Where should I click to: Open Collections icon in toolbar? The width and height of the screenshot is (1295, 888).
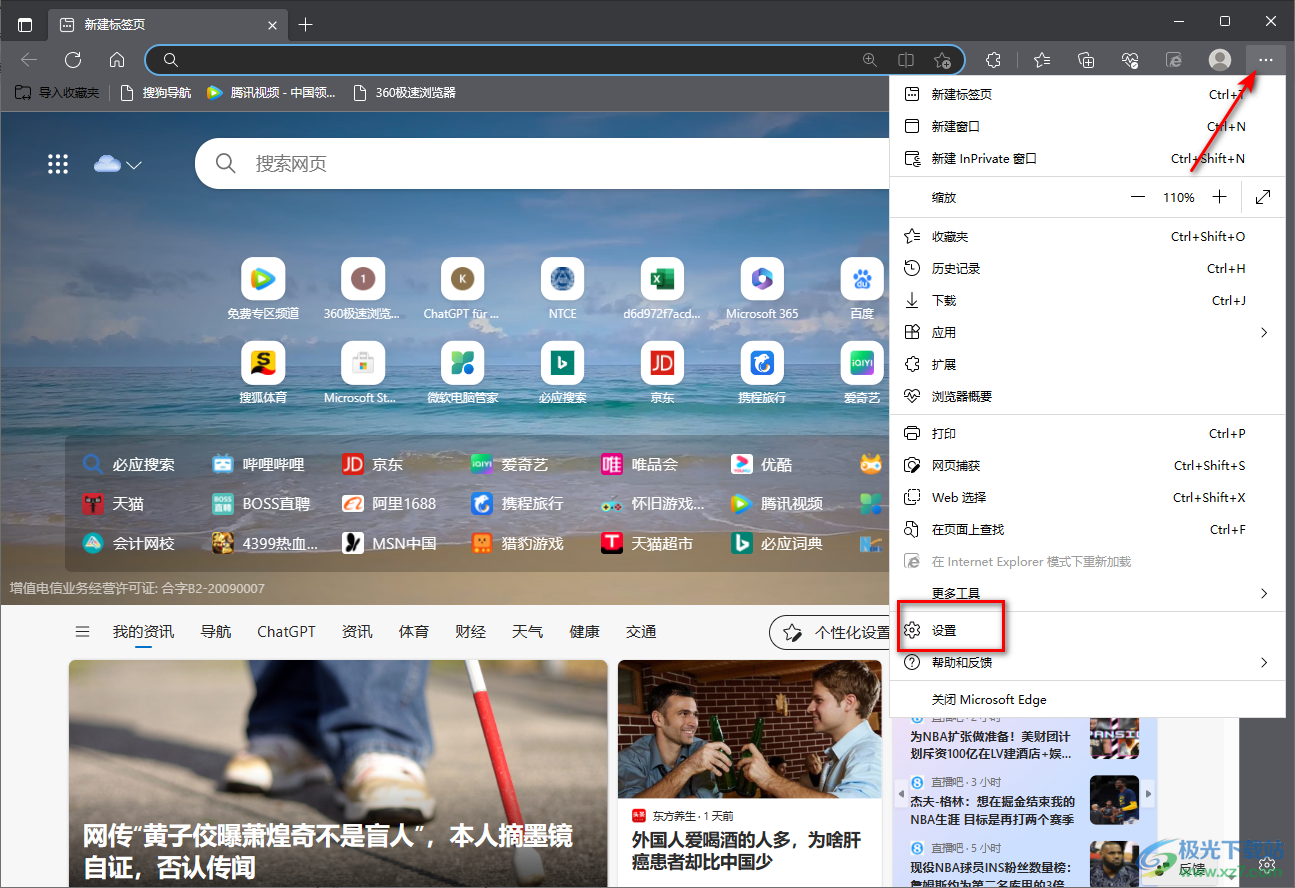(x=1087, y=60)
